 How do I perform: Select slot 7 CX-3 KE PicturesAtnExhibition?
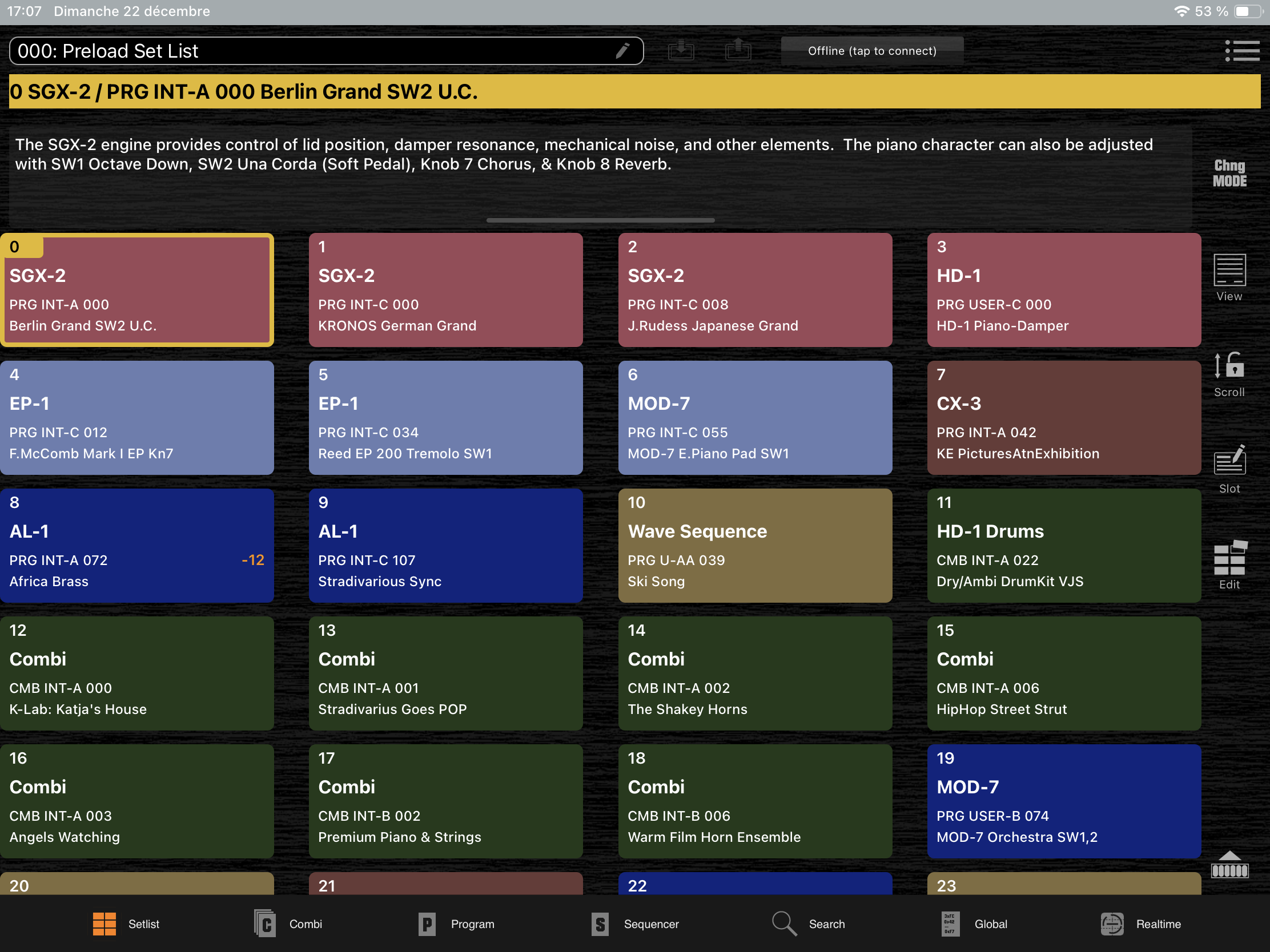coord(1063,417)
